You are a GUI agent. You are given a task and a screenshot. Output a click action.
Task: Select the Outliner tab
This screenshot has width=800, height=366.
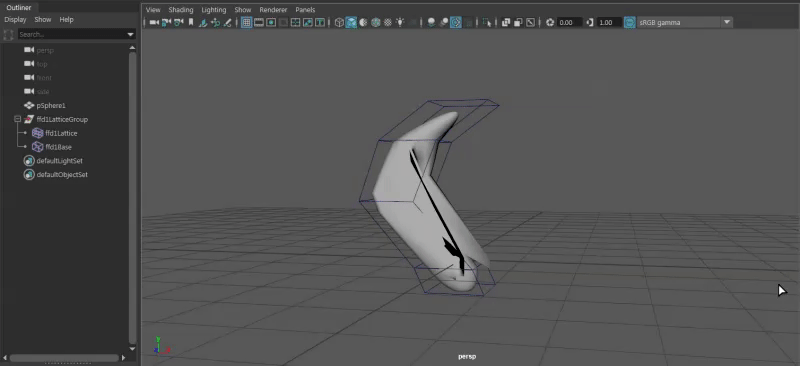pyautogui.click(x=18, y=7)
